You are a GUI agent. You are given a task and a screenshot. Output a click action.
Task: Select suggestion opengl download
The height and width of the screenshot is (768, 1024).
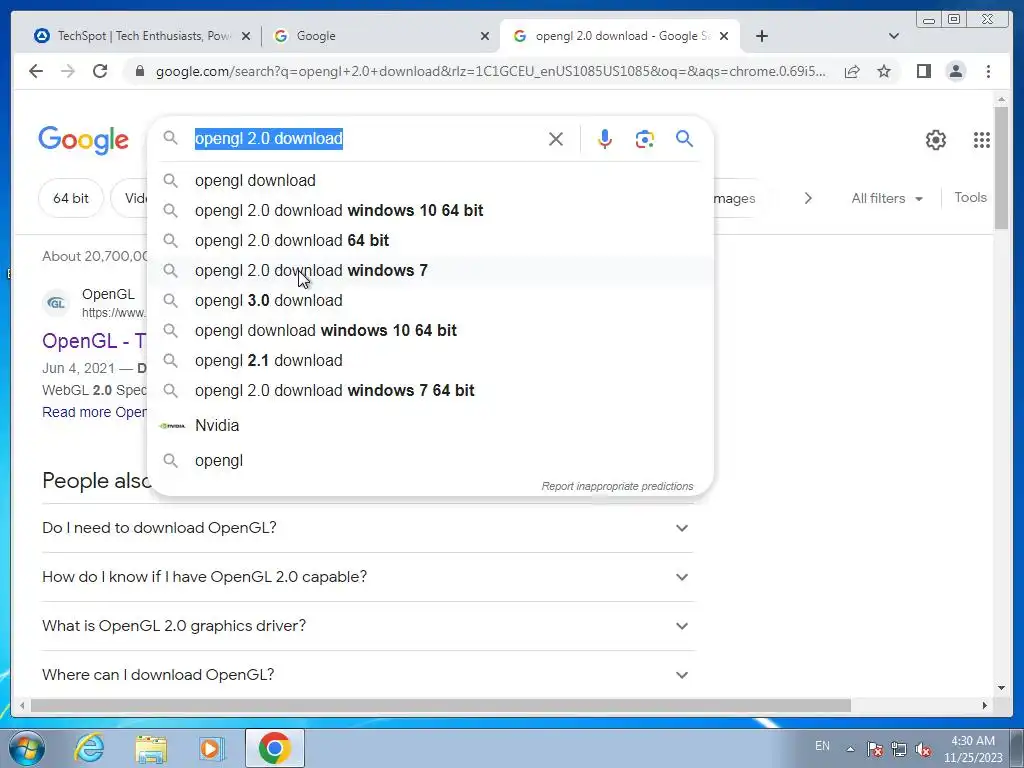431,180
